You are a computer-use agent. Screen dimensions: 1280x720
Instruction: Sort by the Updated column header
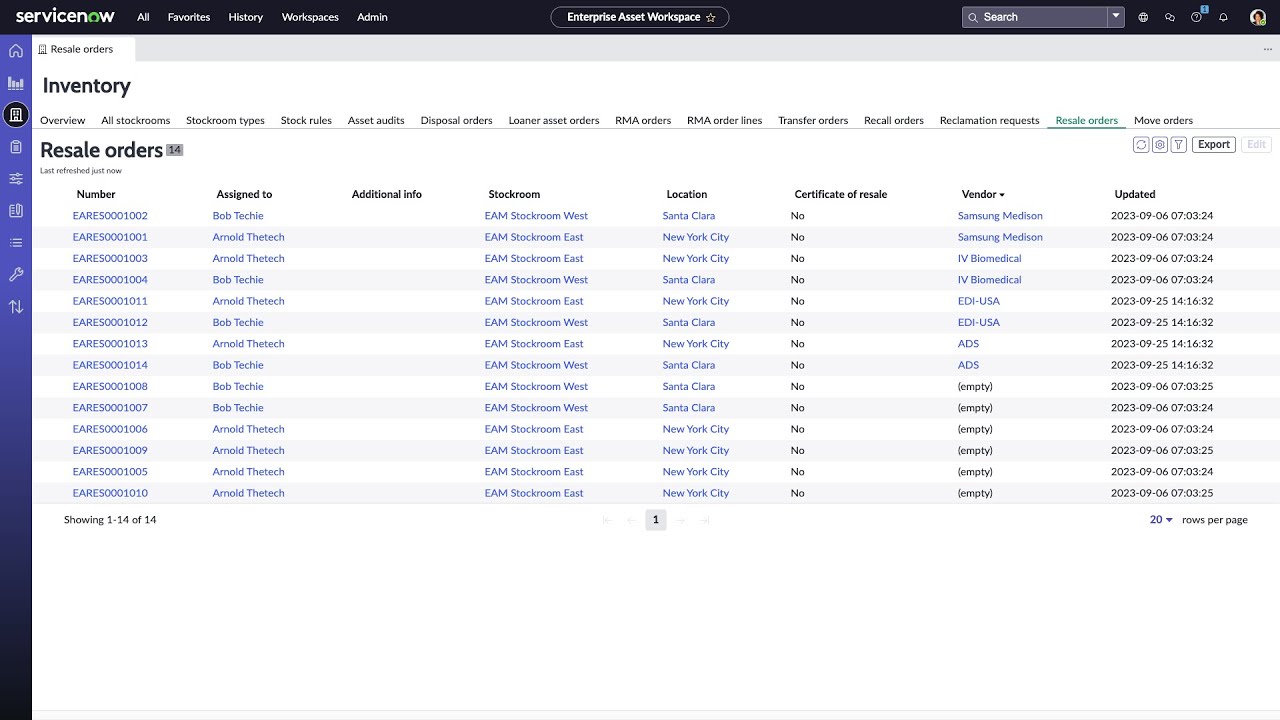coord(1135,194)
